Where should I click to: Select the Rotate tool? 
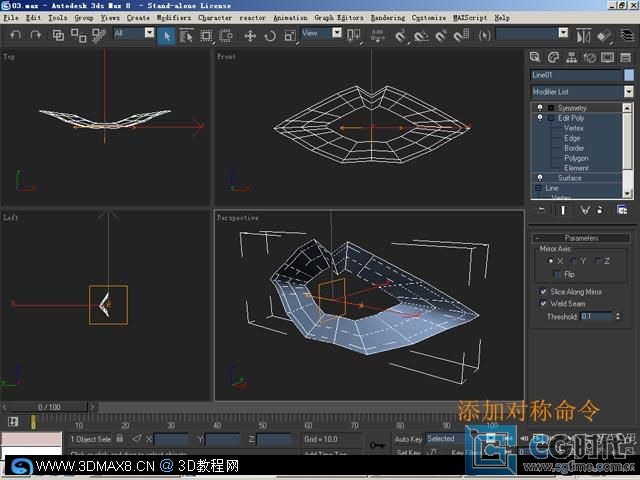pos(270,36)
